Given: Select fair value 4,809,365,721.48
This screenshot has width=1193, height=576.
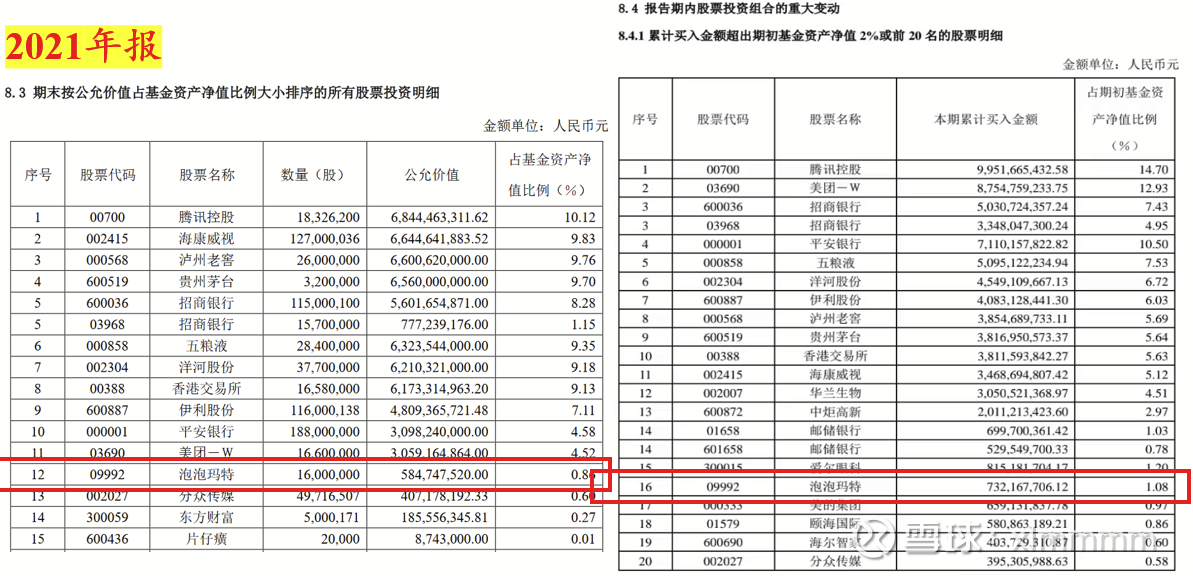Looking at the screenshot, I should (x=440, y=410).
